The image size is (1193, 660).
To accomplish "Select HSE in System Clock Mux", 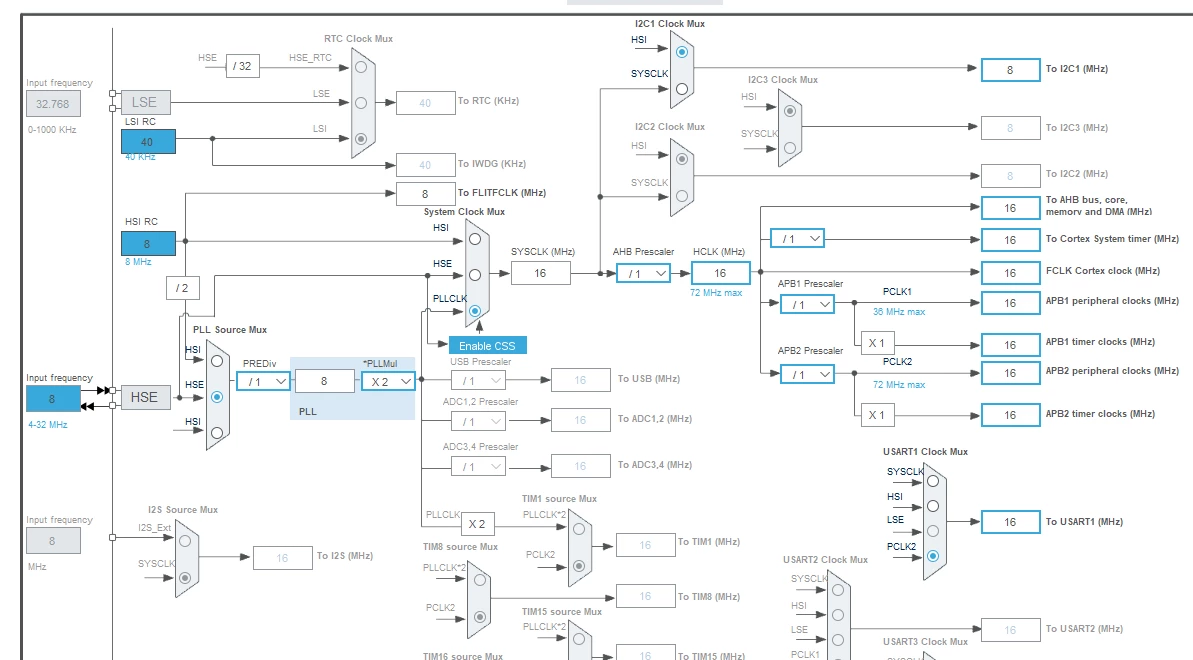I will click(475, 275).
